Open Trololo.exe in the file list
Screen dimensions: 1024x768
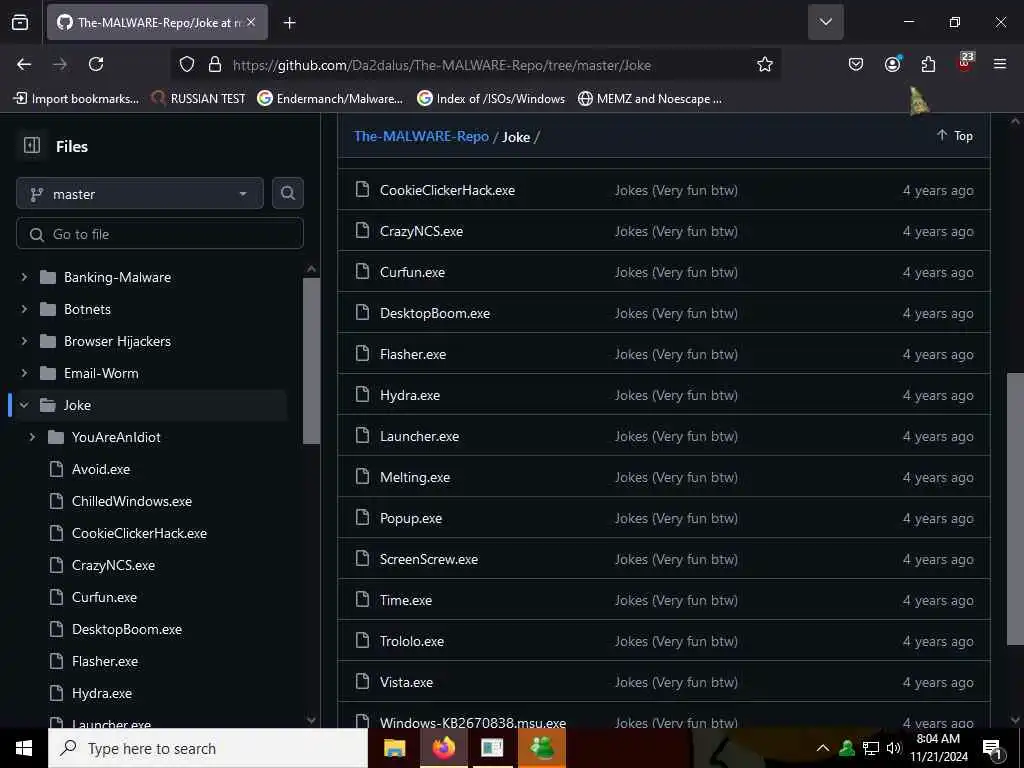(x=411, y=641)
